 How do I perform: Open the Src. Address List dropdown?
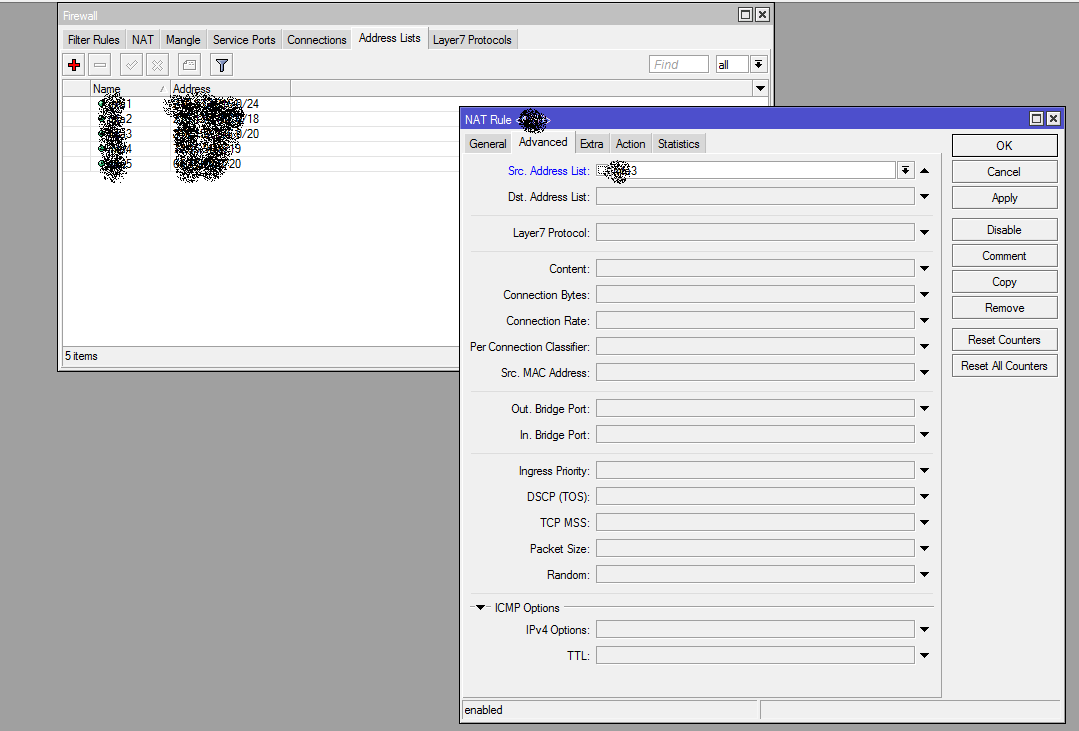tap(905, 171)
